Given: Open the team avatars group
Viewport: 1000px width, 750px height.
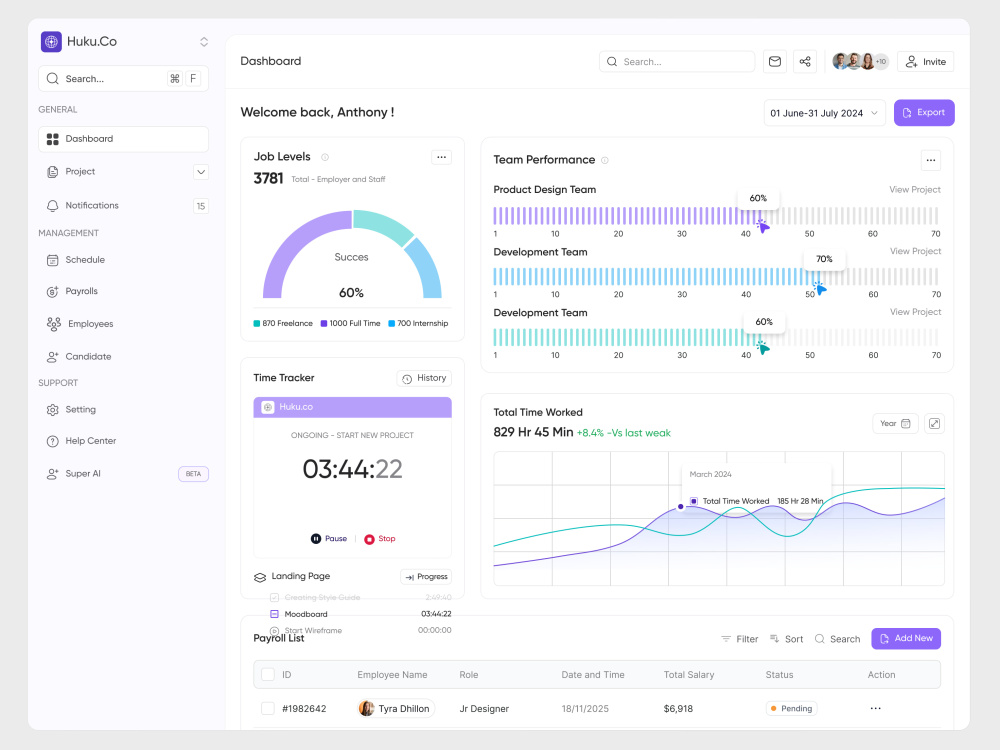Looking at the screenshot, I should [x=860, y=62].
